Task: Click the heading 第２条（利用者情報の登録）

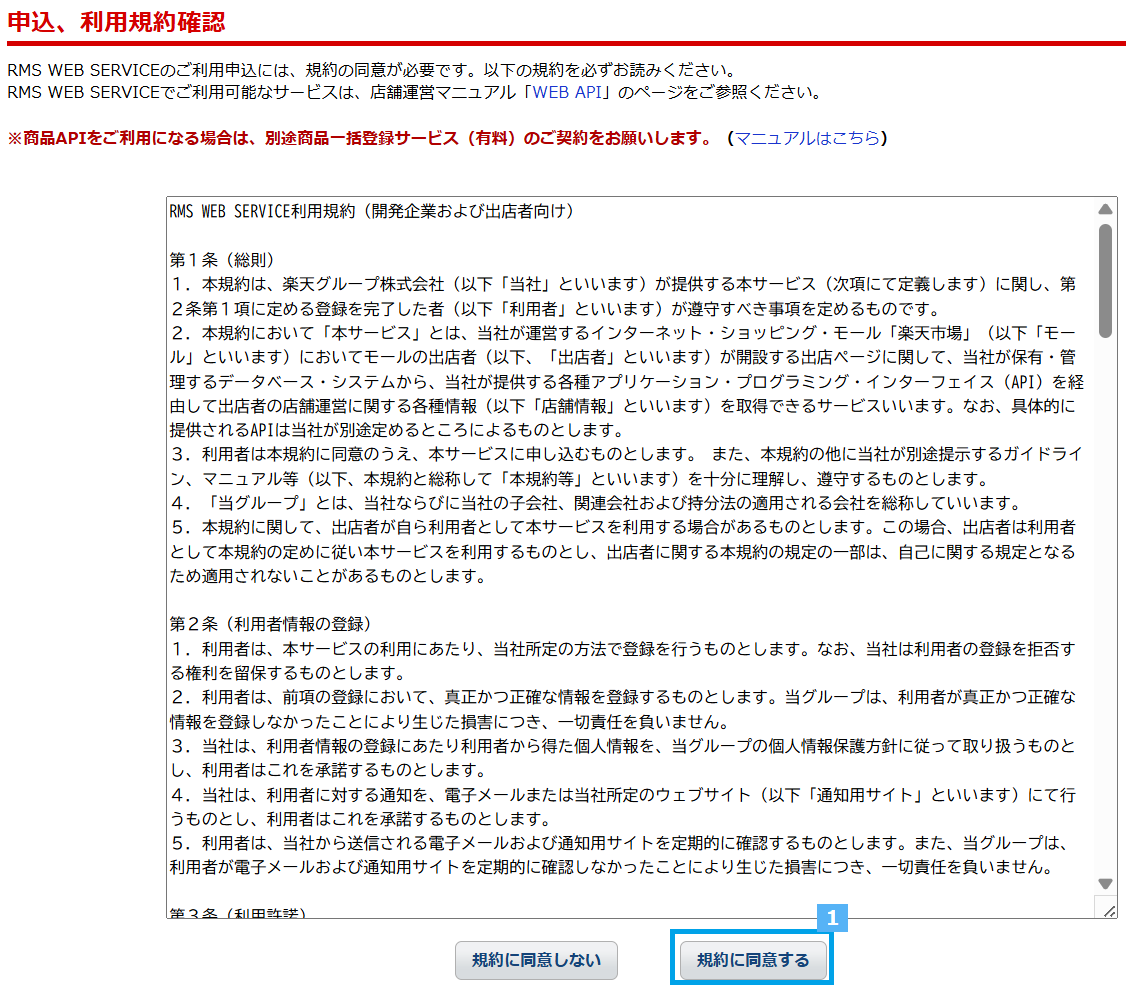Action: pyautogui.click(x=270, y=624)
